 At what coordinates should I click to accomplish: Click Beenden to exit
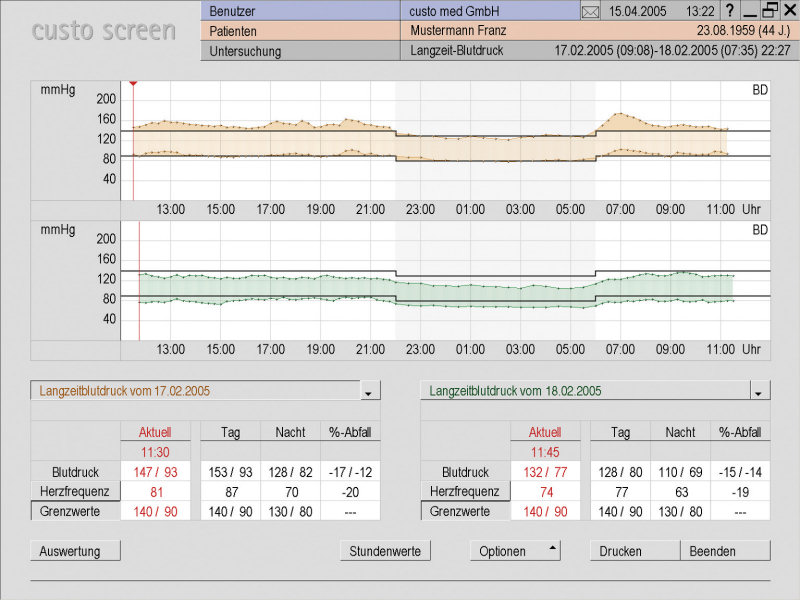tap(725, 551)
